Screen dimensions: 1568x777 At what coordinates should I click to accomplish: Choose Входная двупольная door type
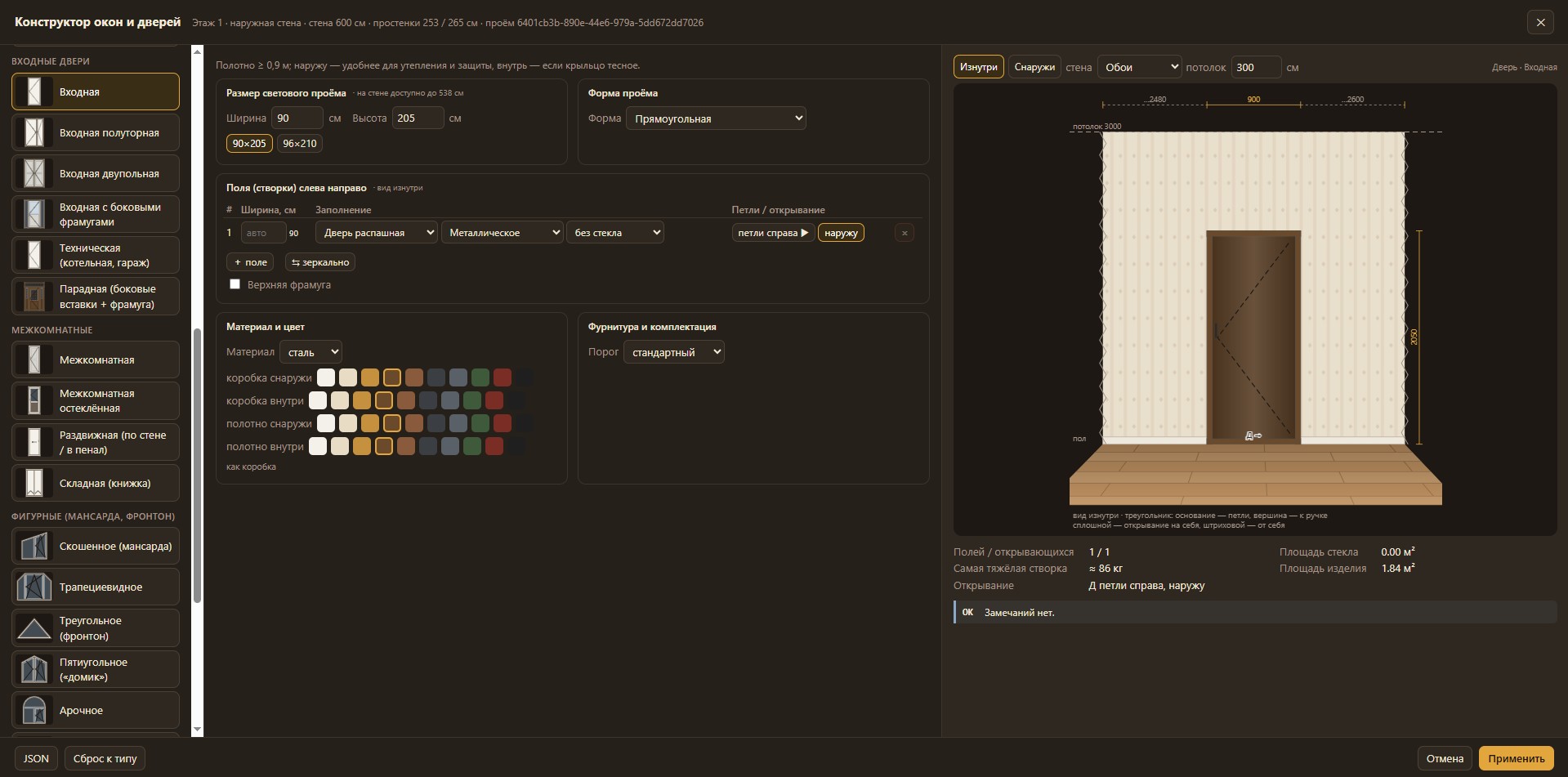tap(96, 173)
